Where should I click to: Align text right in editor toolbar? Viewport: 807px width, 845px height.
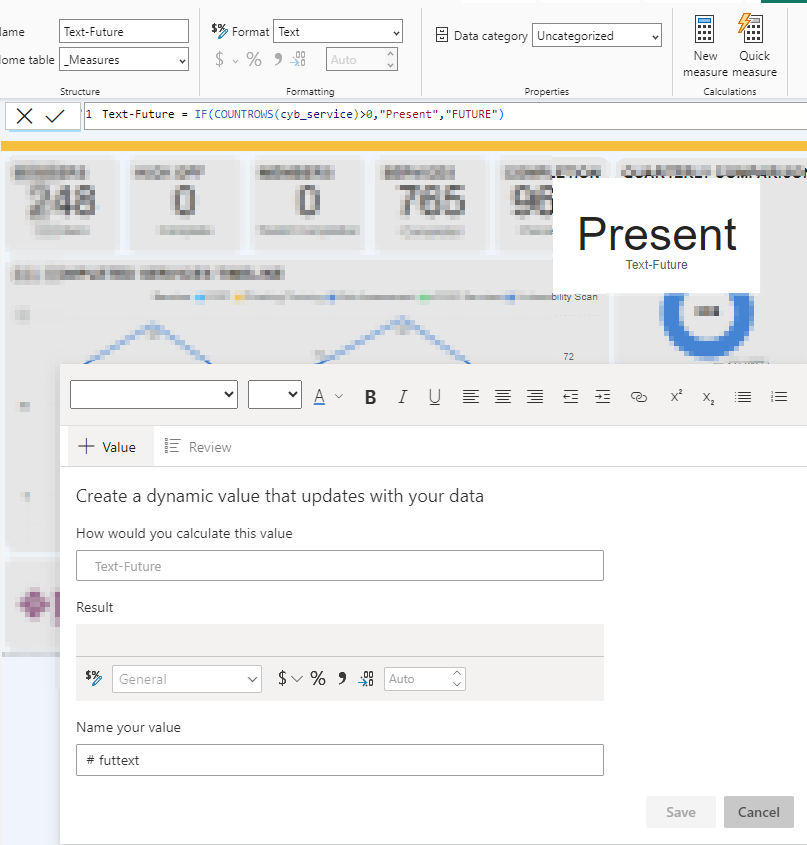coord(535,397)
